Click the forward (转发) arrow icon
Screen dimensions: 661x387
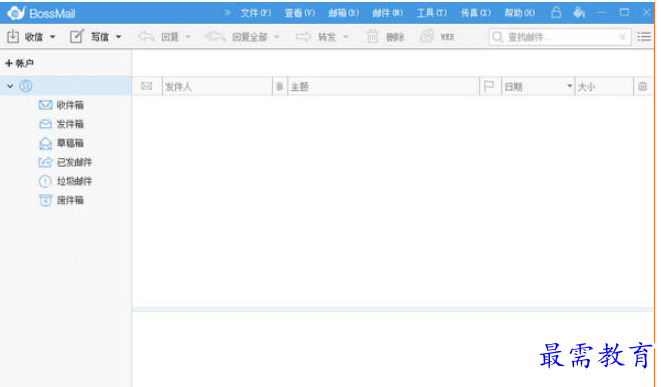pyautogui.click(x=303, y=37)
